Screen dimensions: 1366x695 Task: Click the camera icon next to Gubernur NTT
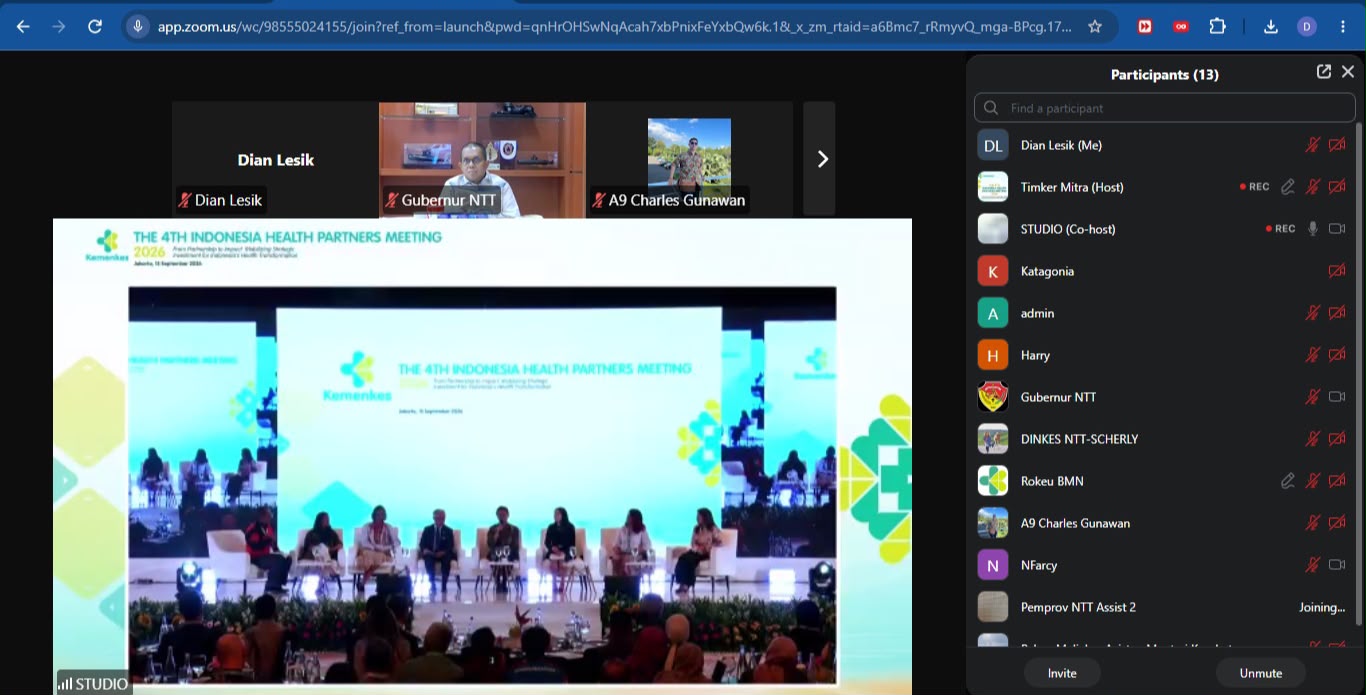coord(1337,397)
